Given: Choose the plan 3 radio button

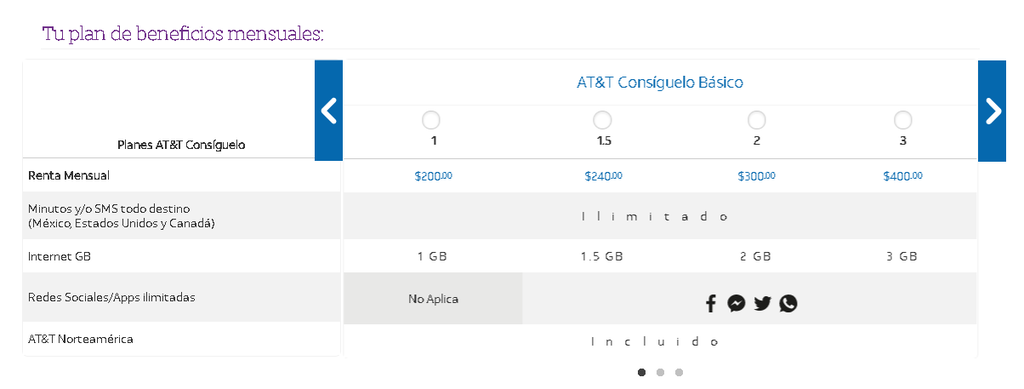Looking at the screenshot, I should pyautogui.click(x=903, y=120).
